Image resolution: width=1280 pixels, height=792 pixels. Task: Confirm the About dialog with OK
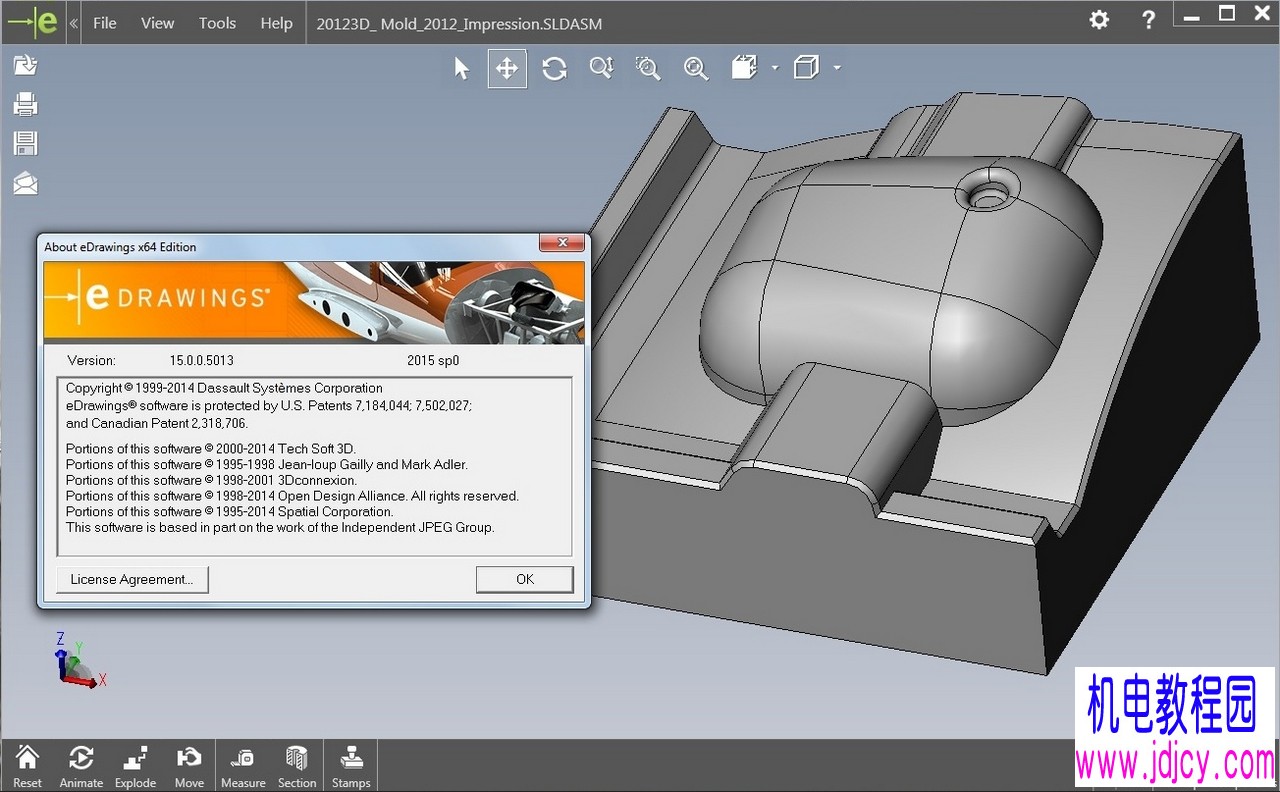(x=525, y=579)
